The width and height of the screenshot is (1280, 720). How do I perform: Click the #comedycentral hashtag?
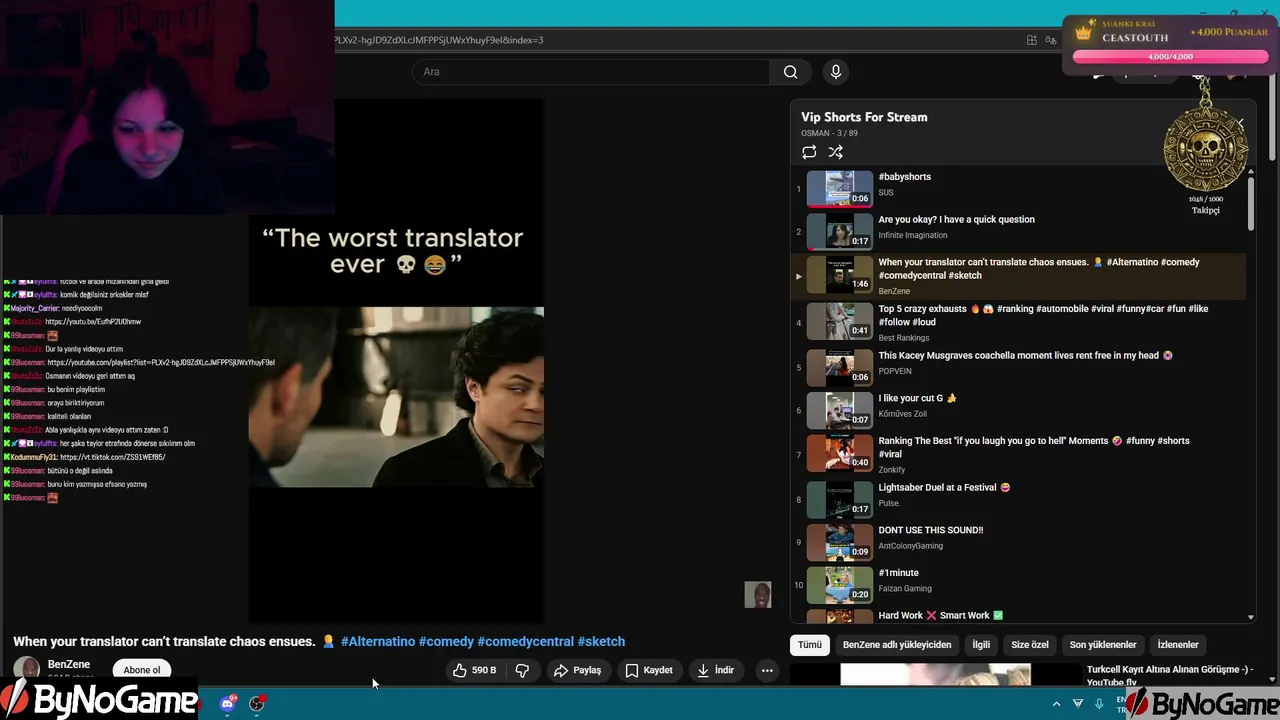[525, 641]
